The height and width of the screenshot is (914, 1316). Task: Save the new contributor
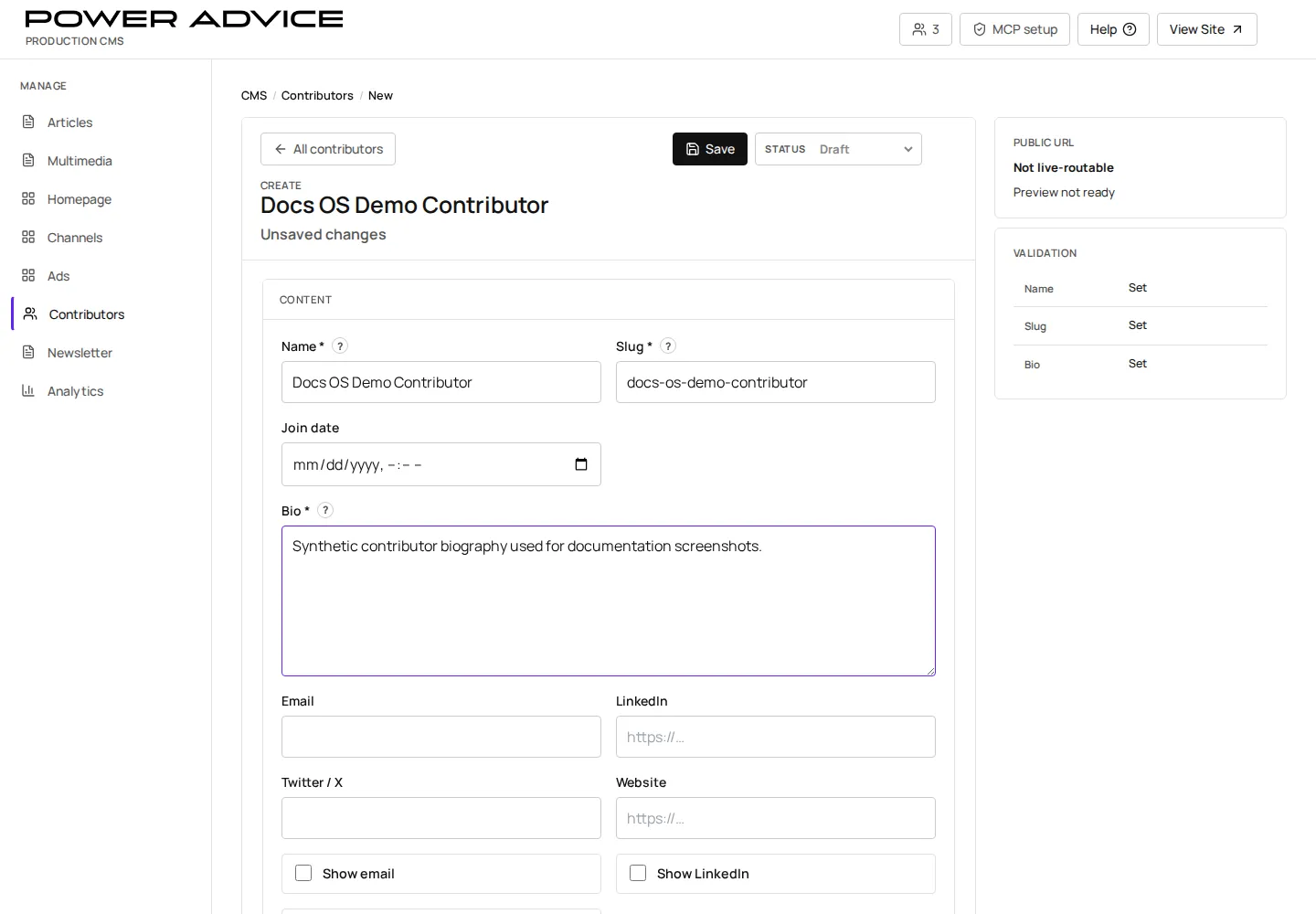click(x=710, y=149)
